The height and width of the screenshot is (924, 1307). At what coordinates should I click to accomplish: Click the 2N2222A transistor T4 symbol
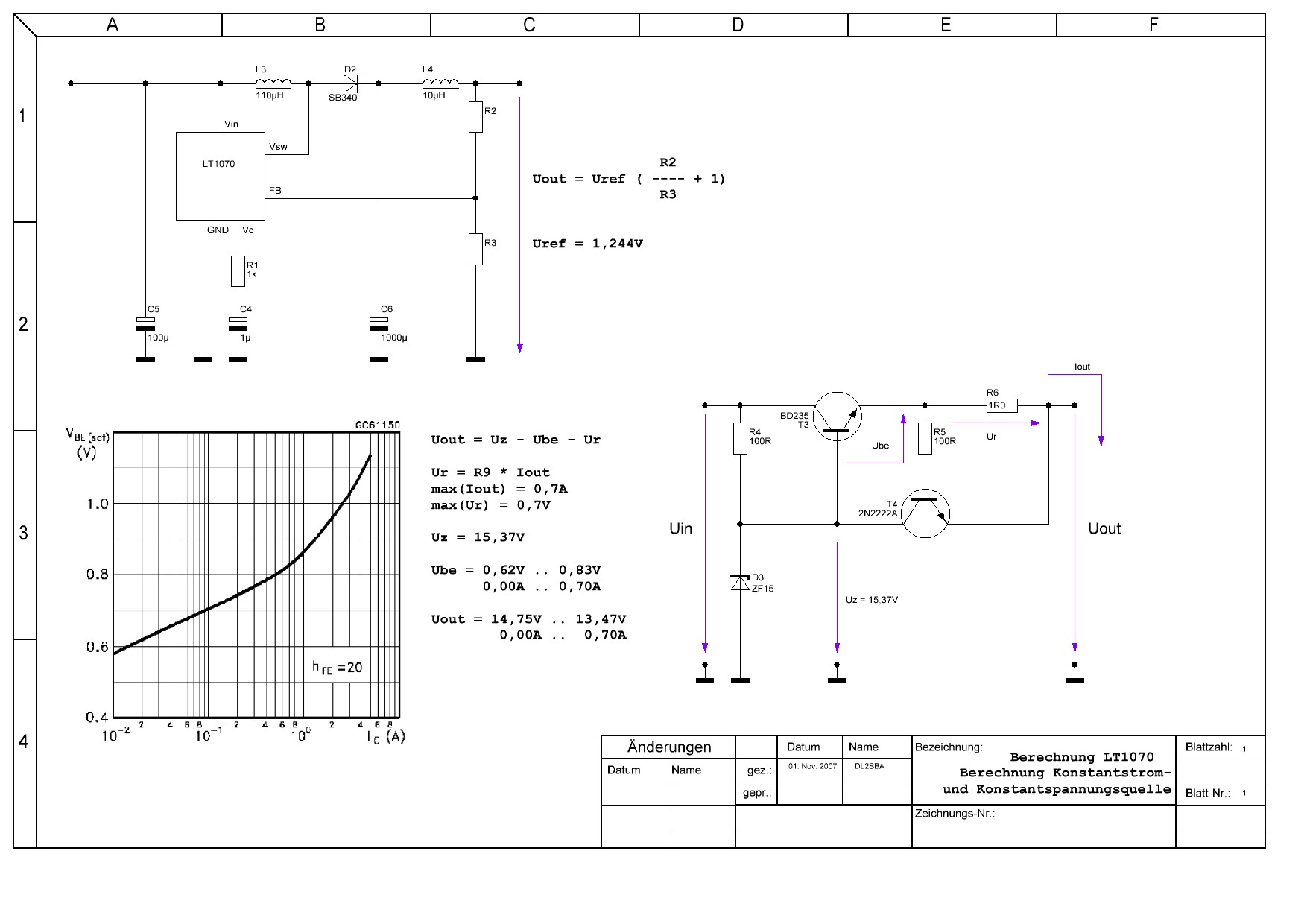[x=925, y=513]
